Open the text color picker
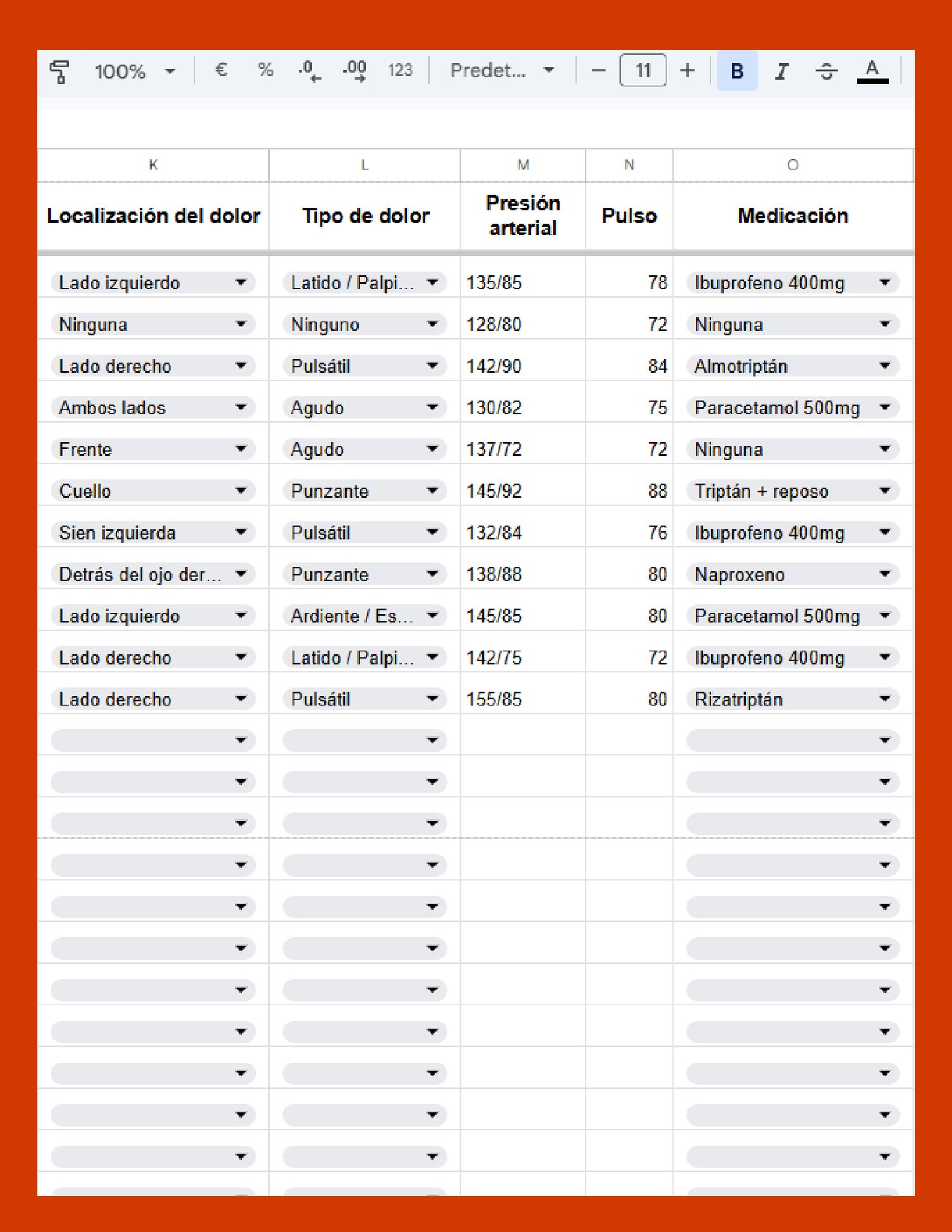Viewport: 952px width, 1232px height. point(873,70)
